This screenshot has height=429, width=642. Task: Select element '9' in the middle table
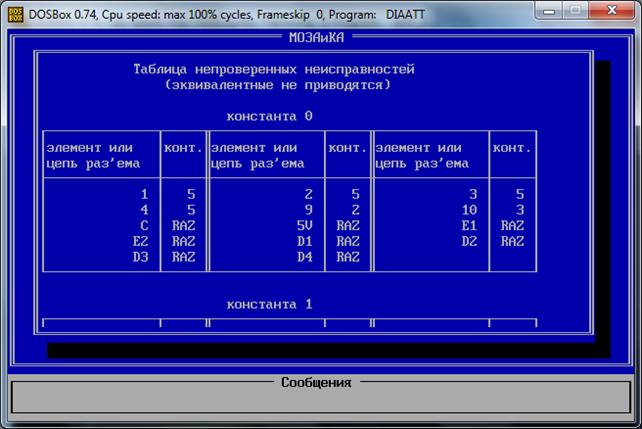[x=309, y=210]
